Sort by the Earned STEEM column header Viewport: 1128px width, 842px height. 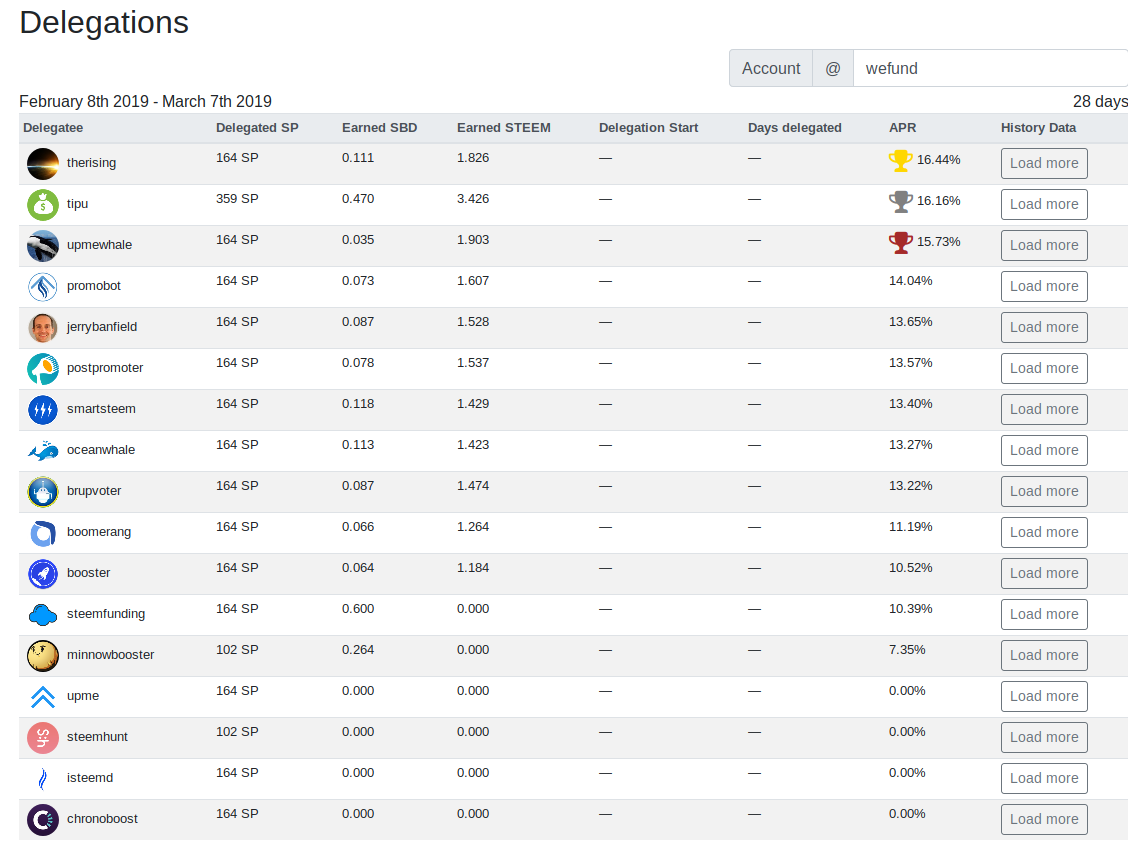(504, 128)
